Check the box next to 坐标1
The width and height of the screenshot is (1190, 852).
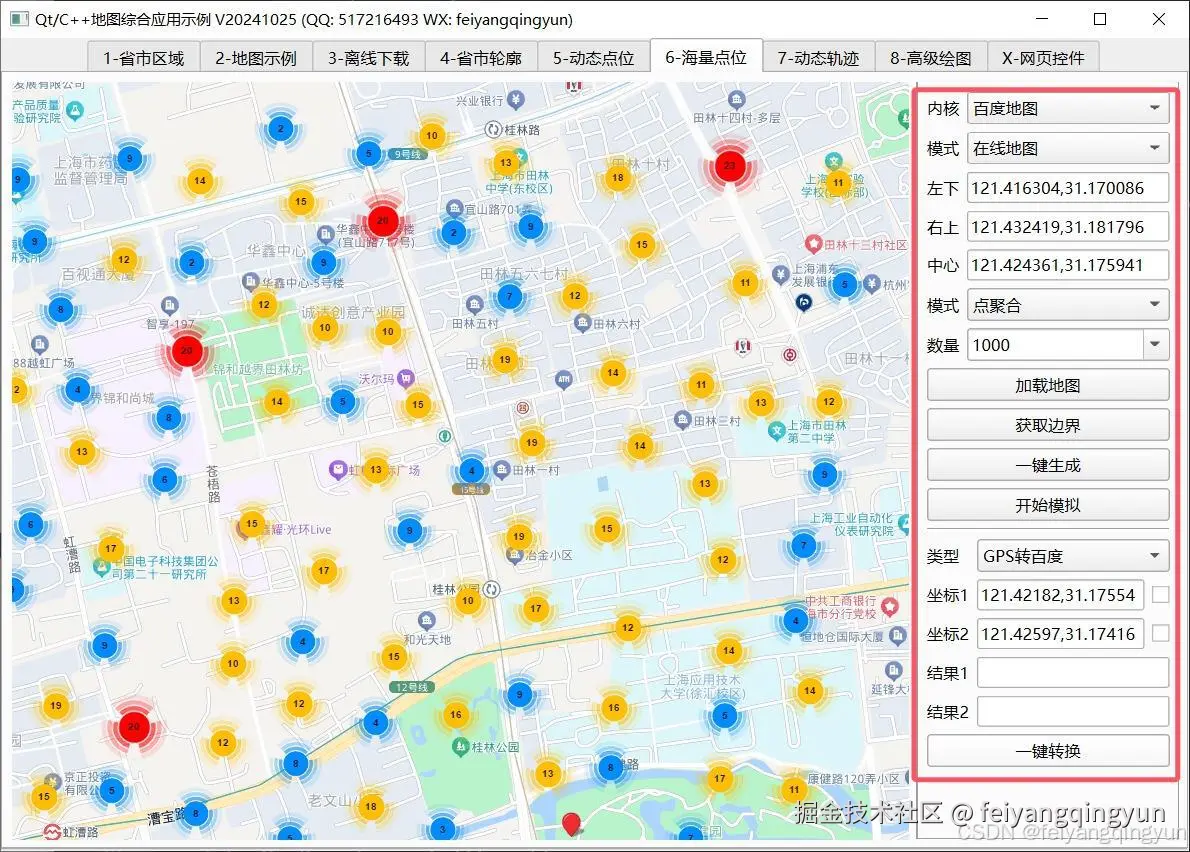(x=1160, y=594)
